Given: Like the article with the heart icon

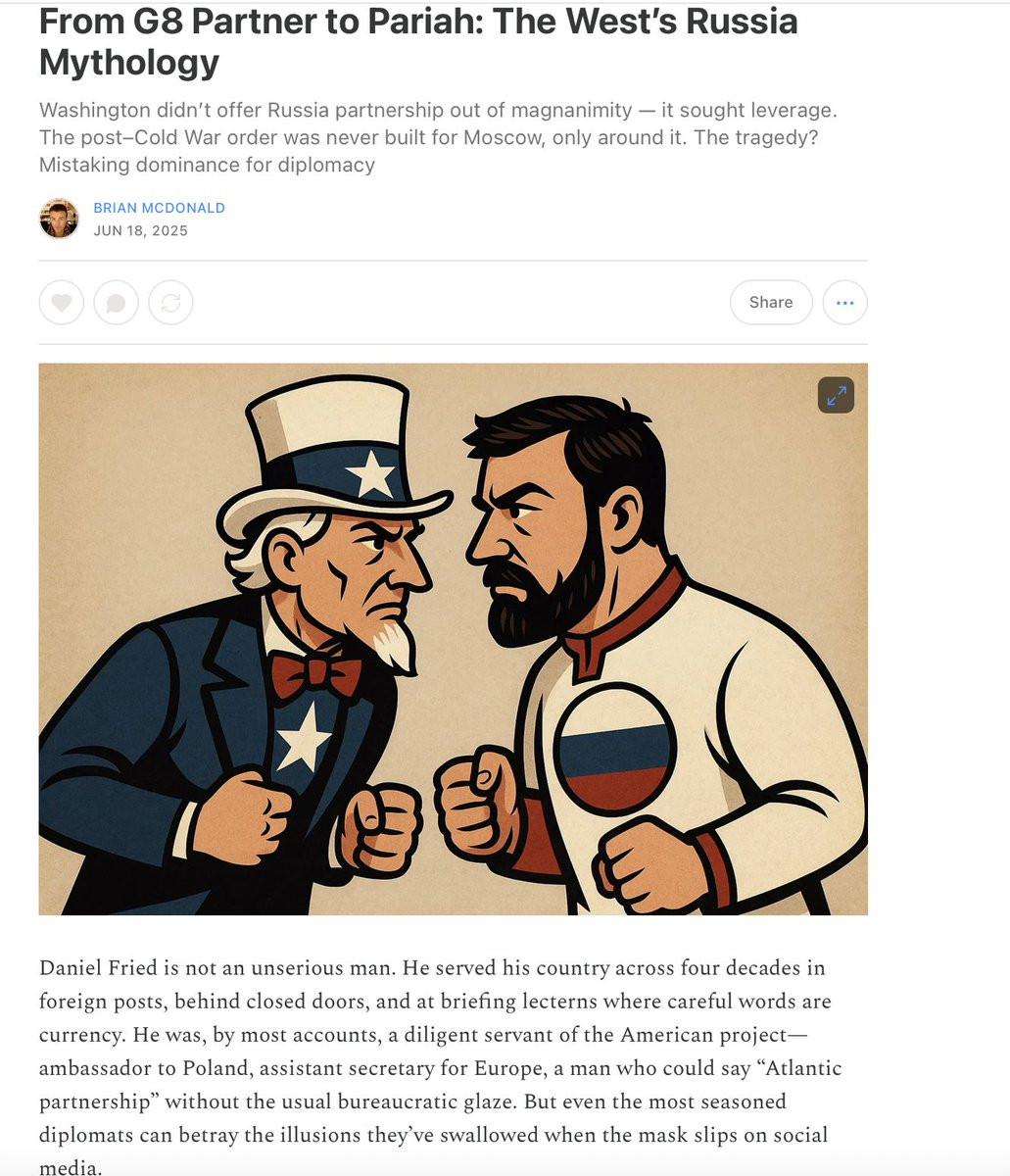Looking at the screenshot, I should (x=61, y=303).
